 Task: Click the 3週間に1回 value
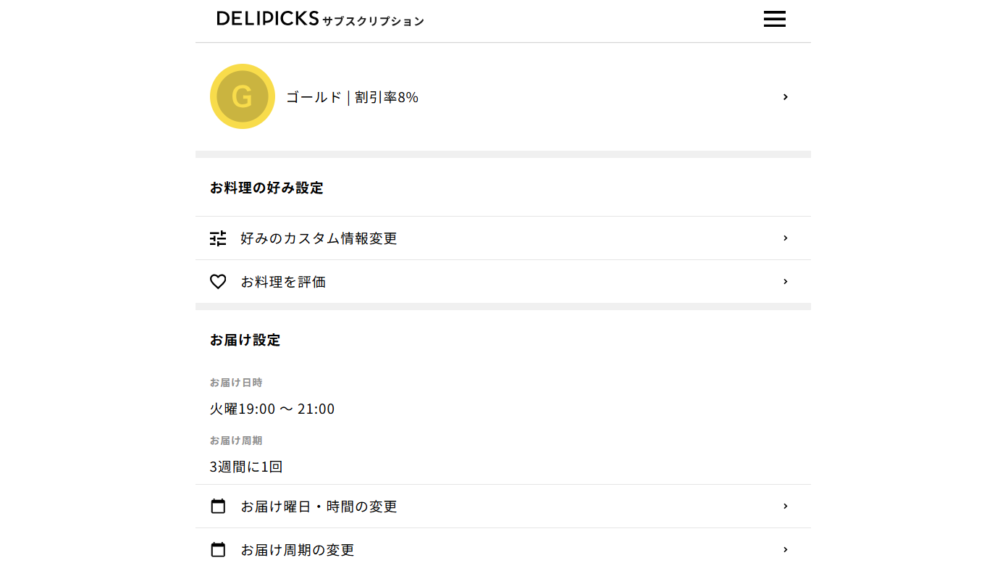pyautogui.click(x=246, y=467)
